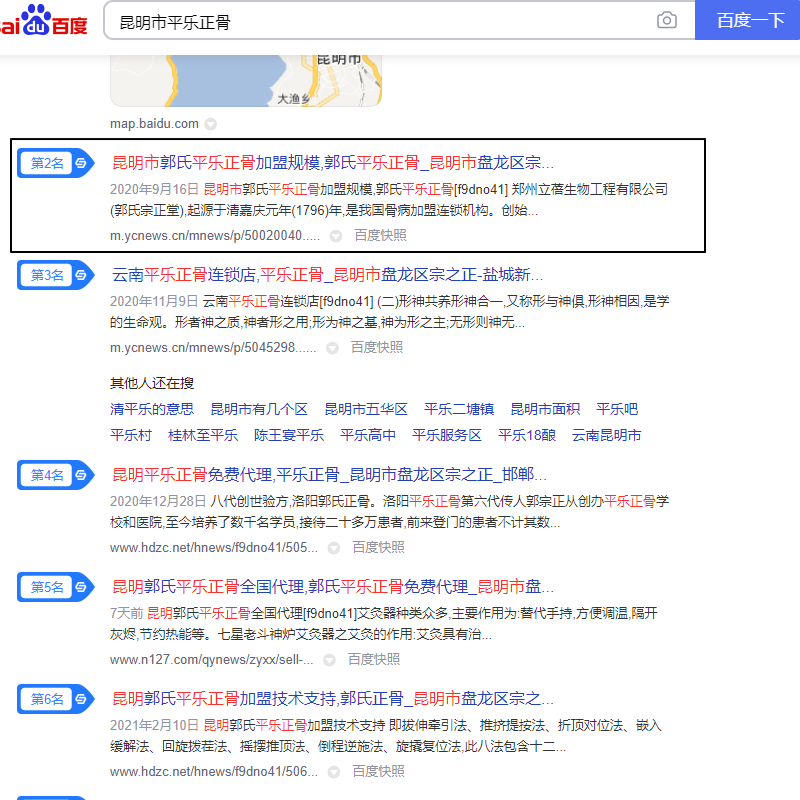Screen dimensions: 800x800
Task: Open 百度快照 for the 第4名 result
Action: coord(378,547)
